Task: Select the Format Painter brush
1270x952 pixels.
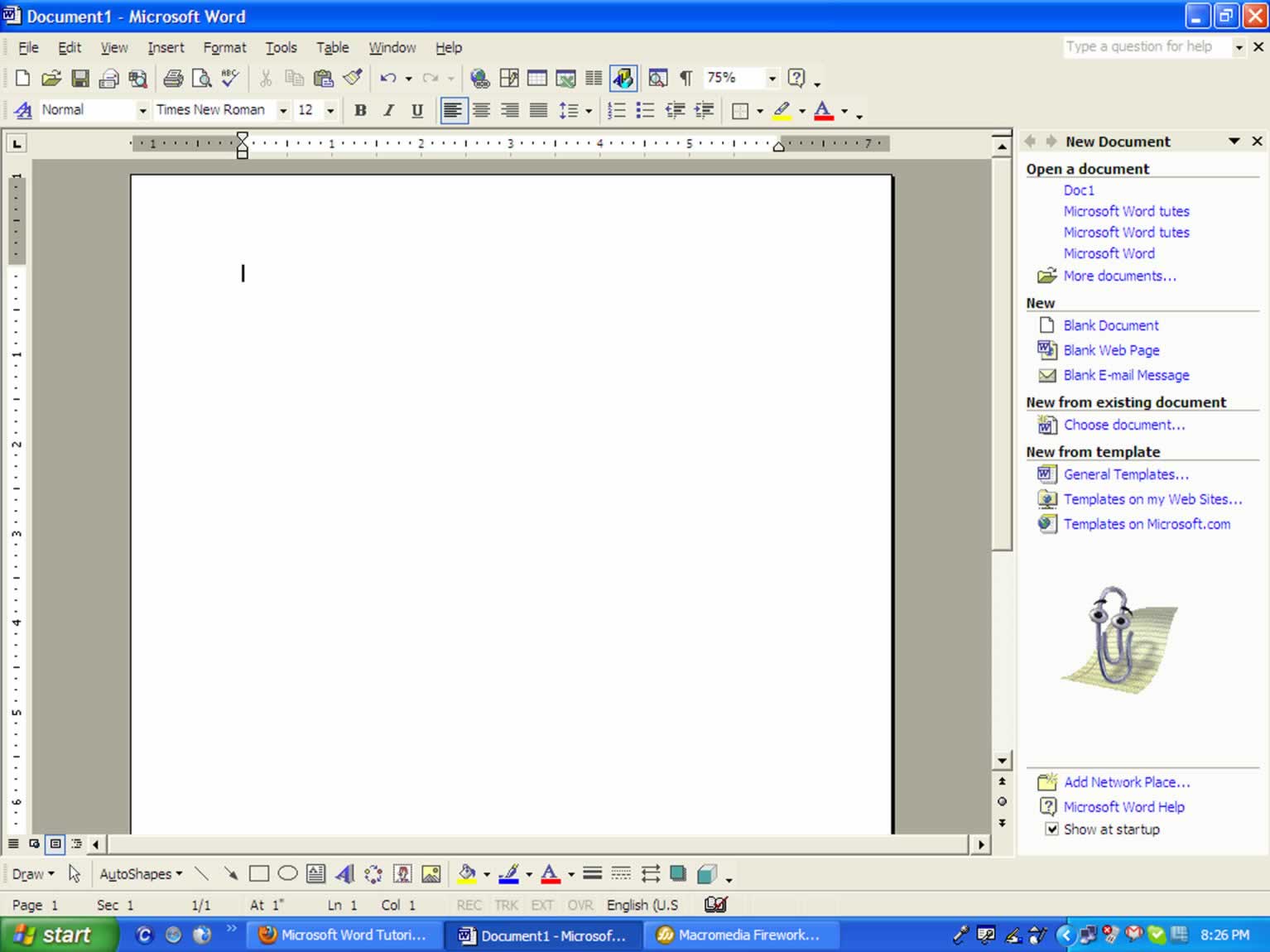Action: (354, 79)
